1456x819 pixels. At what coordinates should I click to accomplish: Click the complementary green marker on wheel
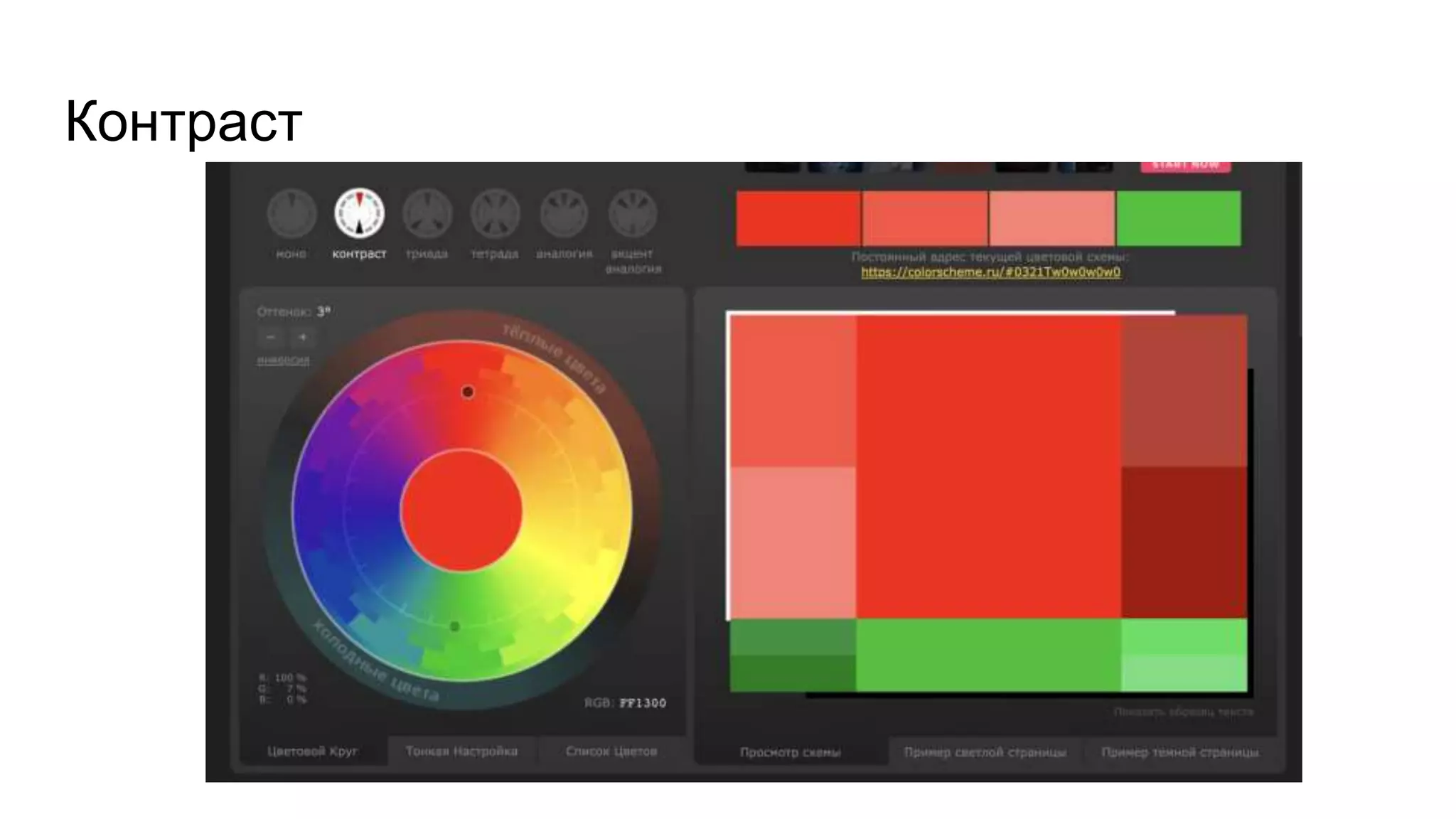(x=455, y=626)
